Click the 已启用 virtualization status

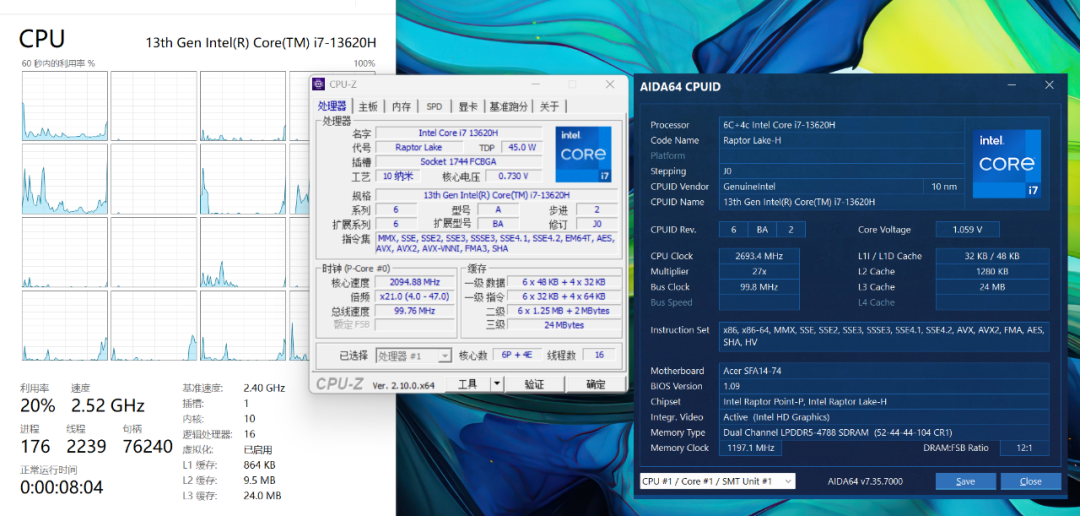(258, 449)
